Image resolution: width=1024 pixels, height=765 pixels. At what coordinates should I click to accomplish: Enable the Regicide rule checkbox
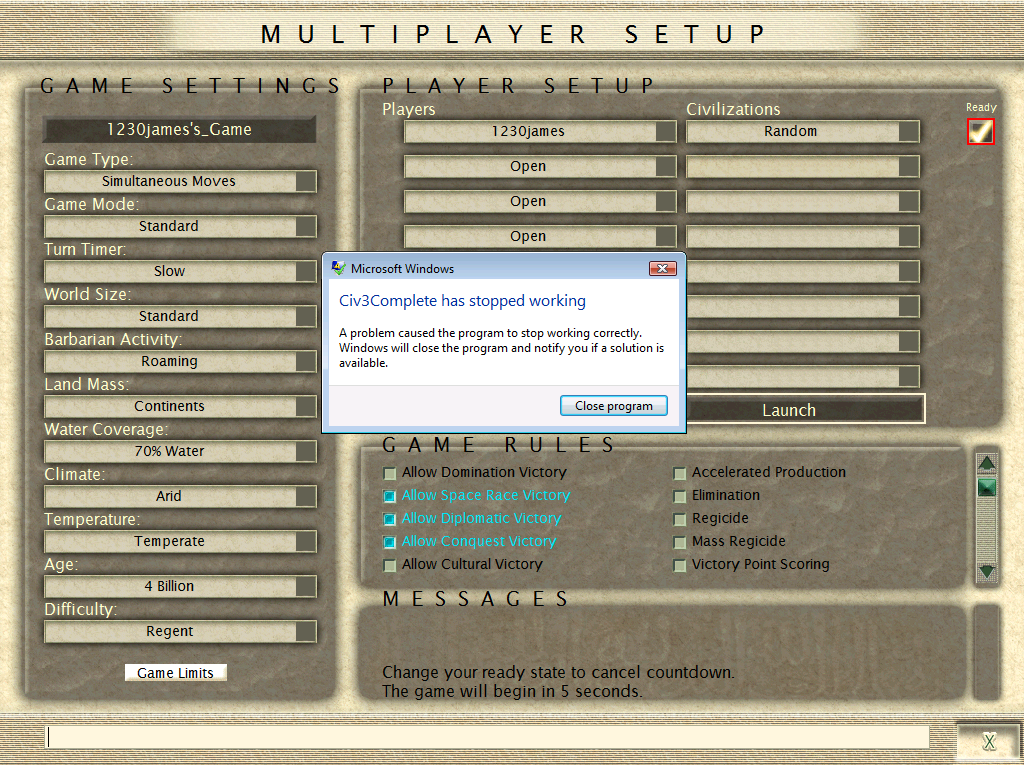680,519
